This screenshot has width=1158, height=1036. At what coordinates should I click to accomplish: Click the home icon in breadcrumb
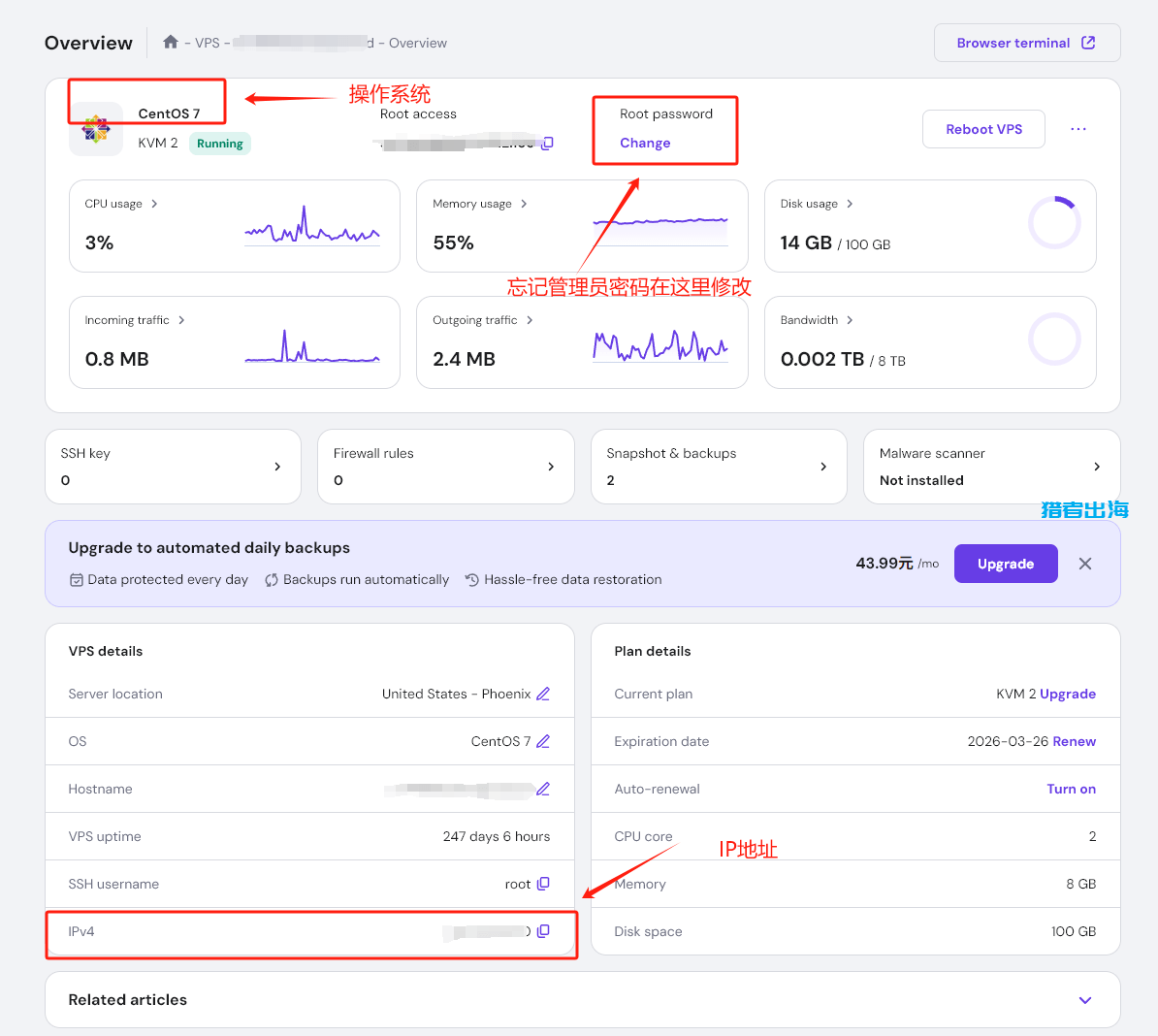(171, 42)
